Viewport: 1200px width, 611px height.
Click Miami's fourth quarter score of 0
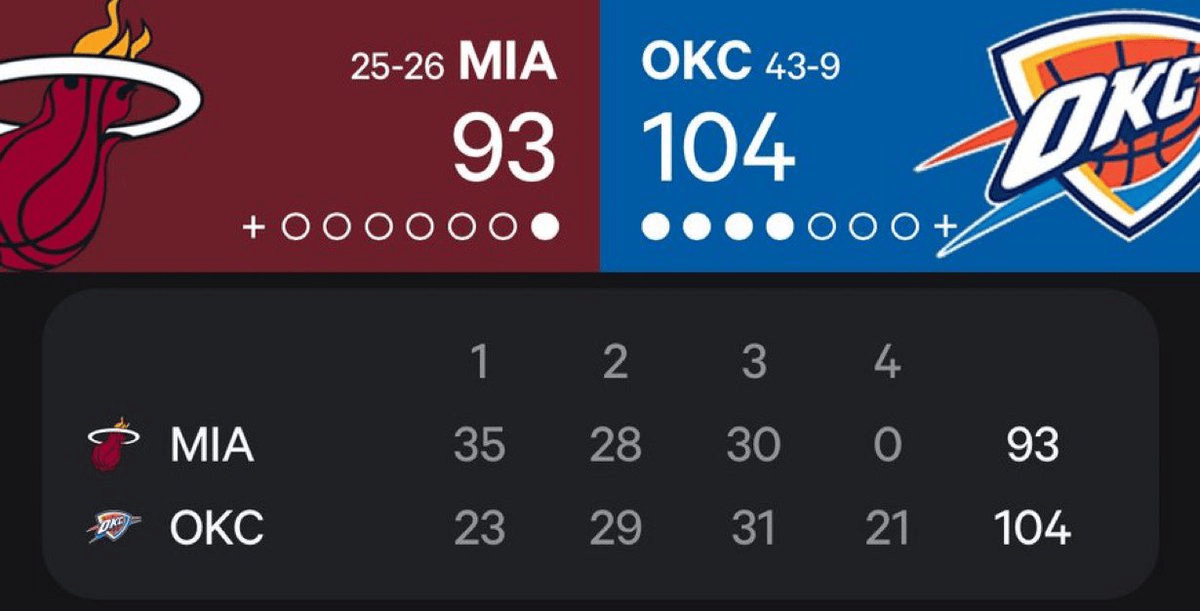click(887, 445)
